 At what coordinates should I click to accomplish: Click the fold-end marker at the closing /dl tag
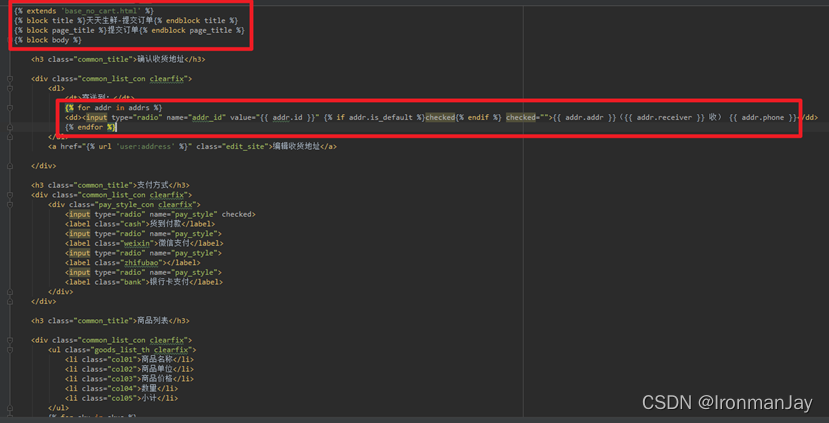10,137
